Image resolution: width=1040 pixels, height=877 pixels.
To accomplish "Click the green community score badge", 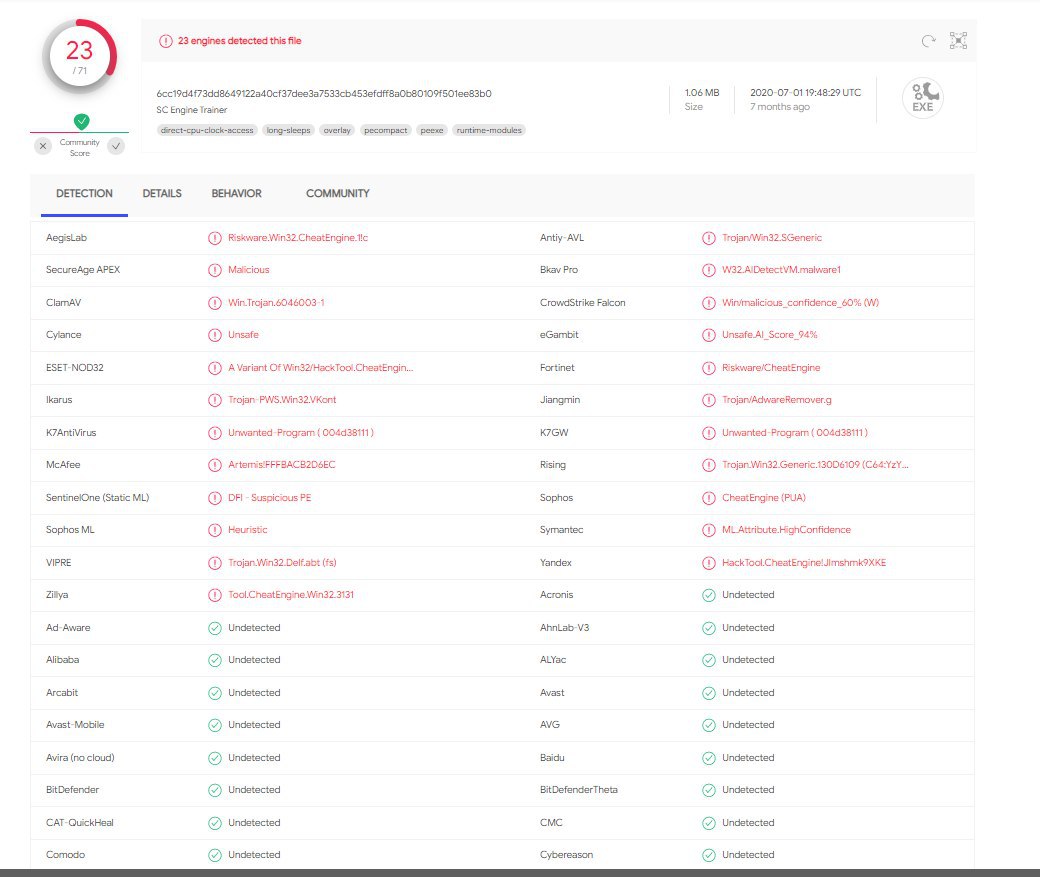I will (x=82, y=121).
